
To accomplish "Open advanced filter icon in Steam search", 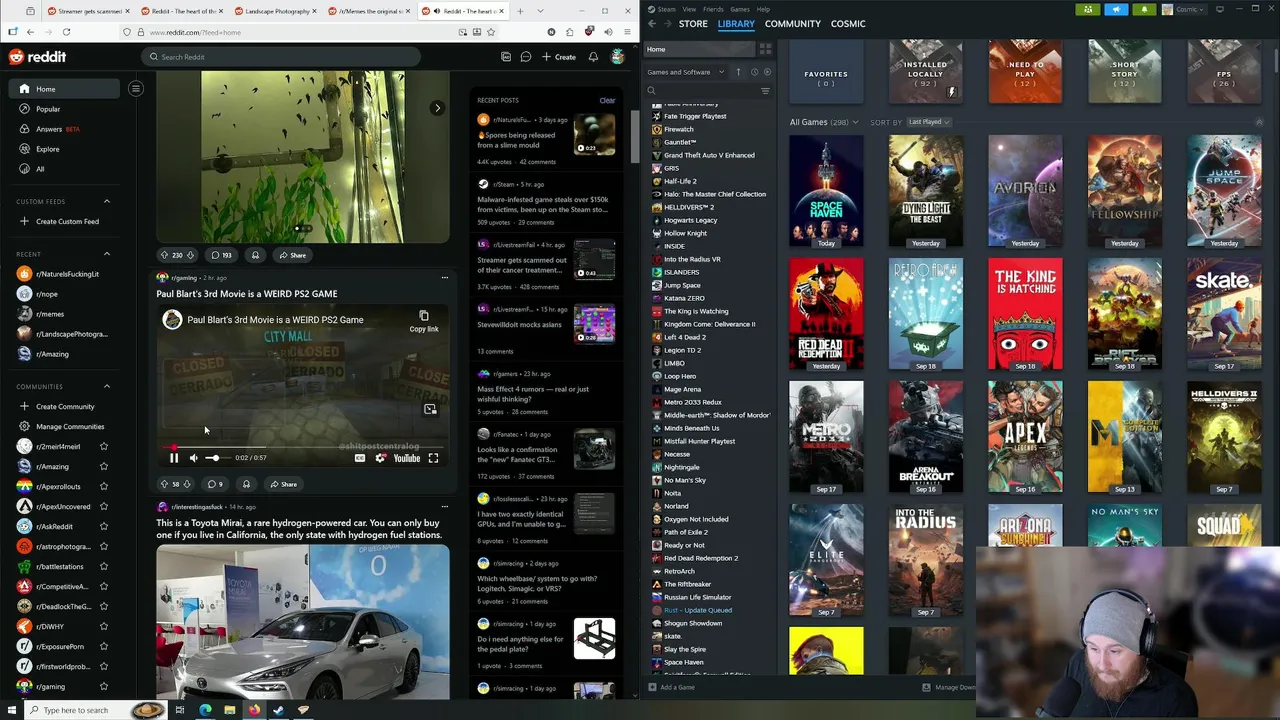I will (765, 91).
